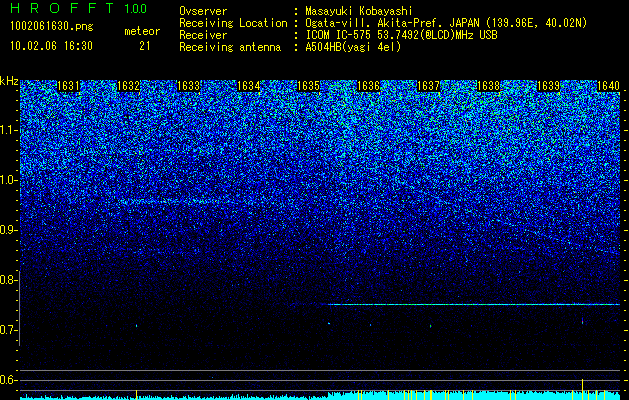Select the 1633 time marker
This screenshot has height=400, width=629.
[189, 86]
